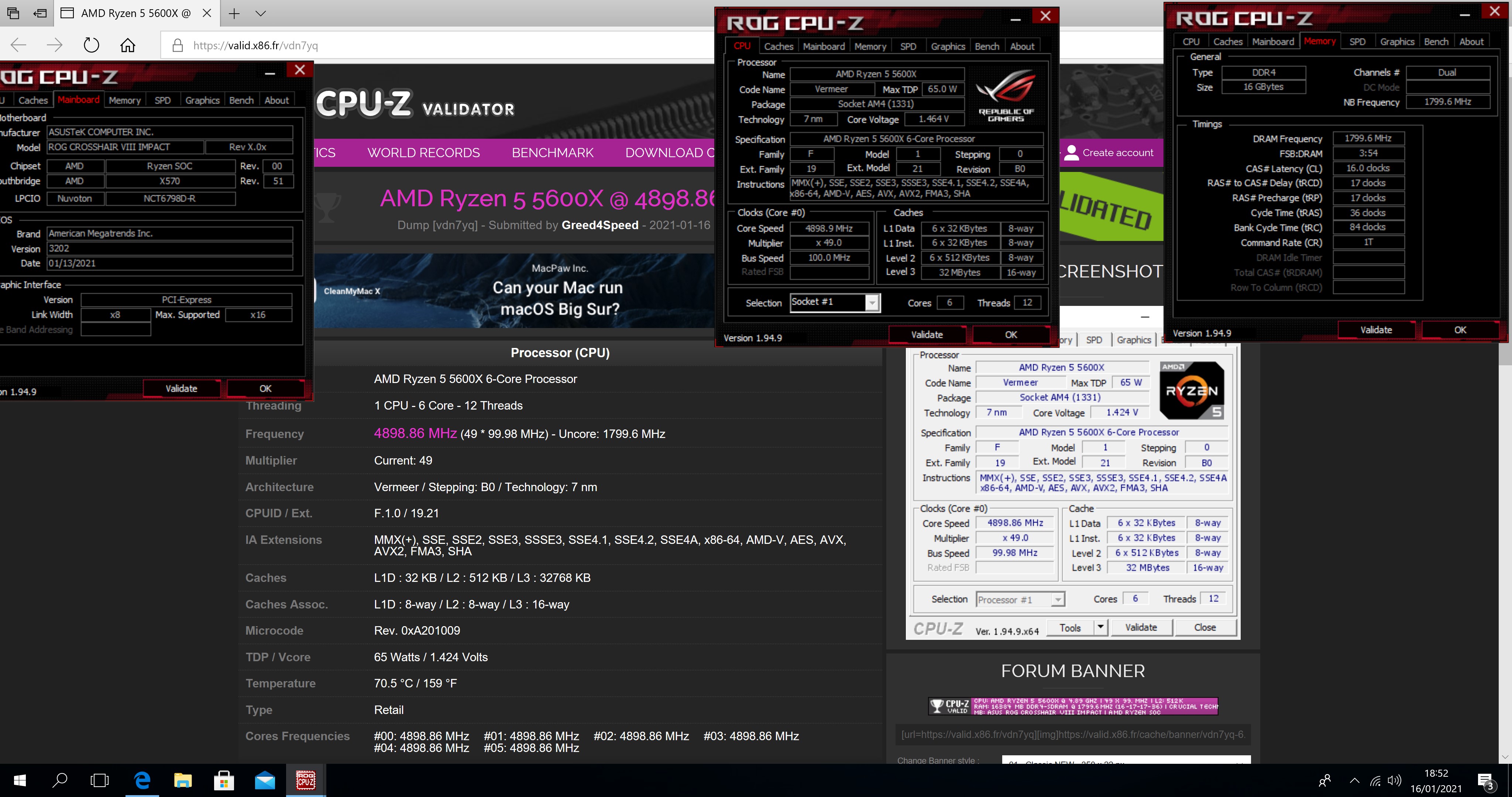Click the Create account user icon
The height and width of the screenshot is (797, 1512).
point(1071,153)
